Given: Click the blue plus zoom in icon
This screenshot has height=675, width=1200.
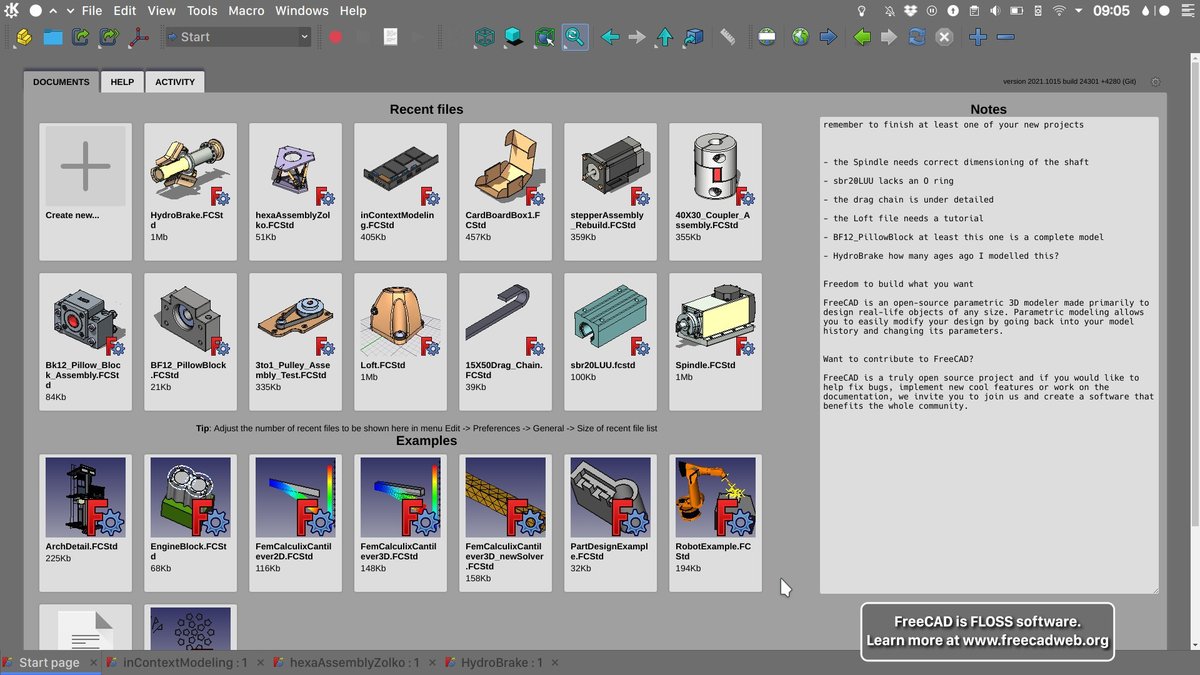Looking at the screenshot, I should [978, 37].
